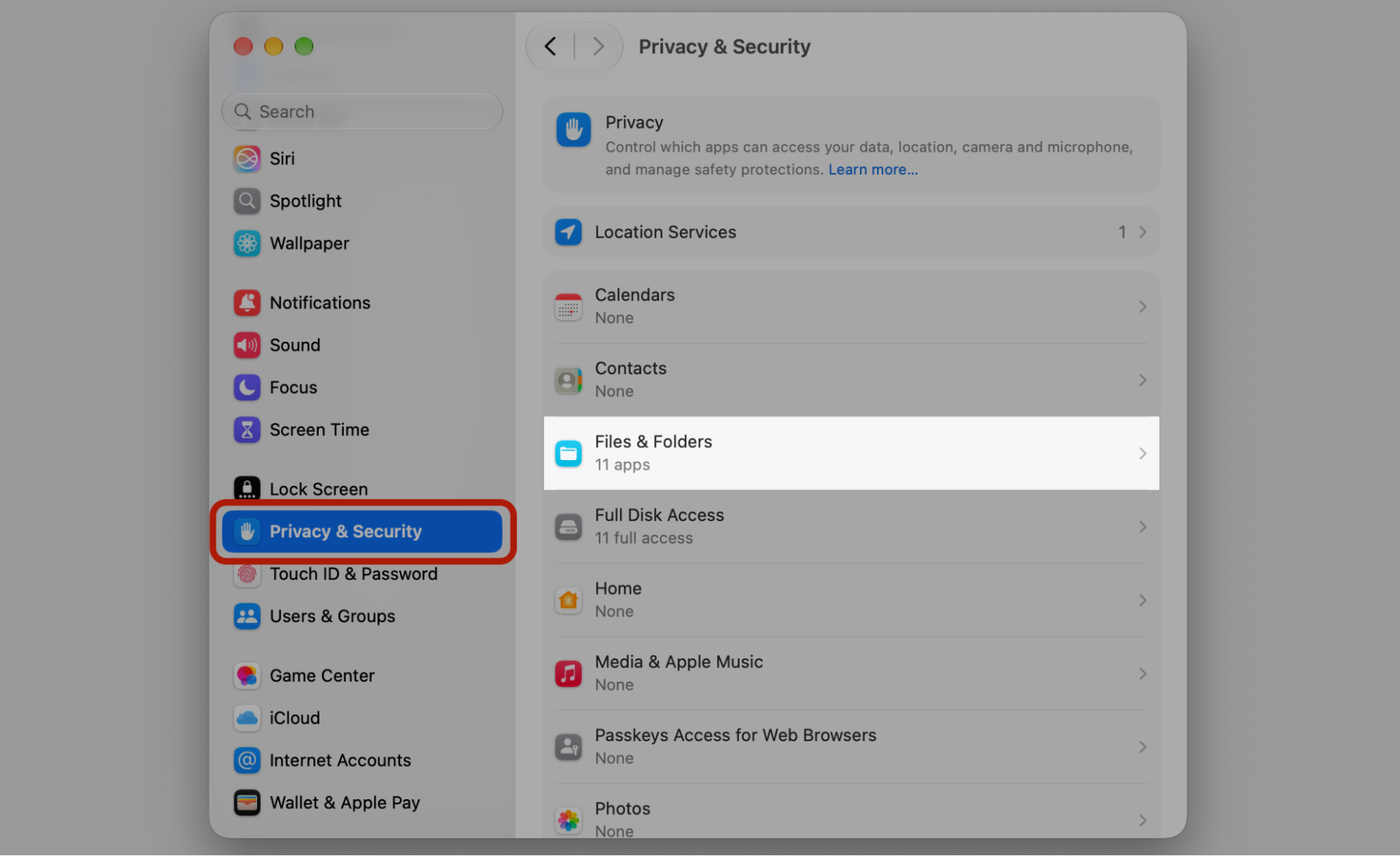Expand Location Services chevron
The width and height of the screenshot is (1400, 856).
coord(1142,232)
